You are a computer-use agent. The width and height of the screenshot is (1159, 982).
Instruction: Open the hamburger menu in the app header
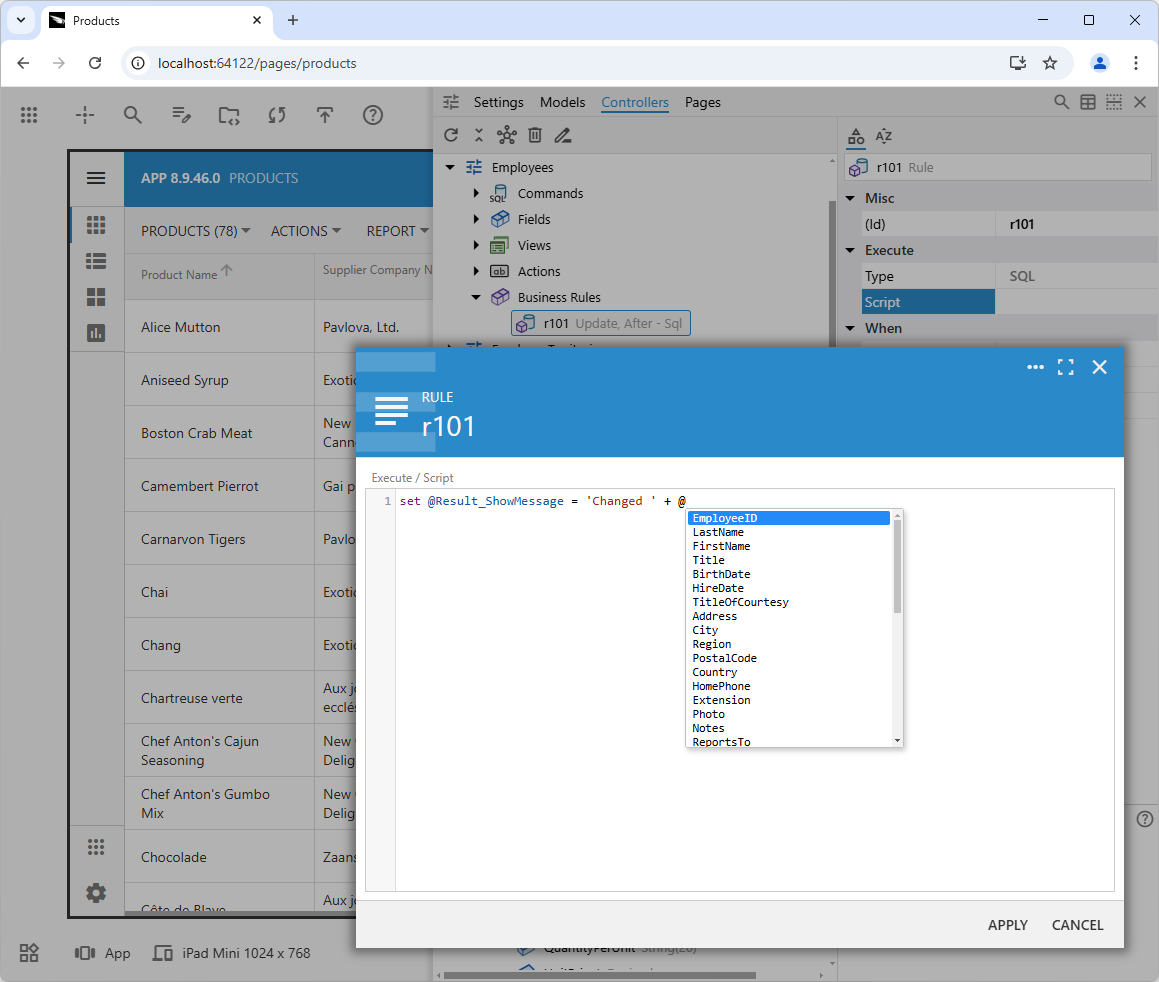96,178
